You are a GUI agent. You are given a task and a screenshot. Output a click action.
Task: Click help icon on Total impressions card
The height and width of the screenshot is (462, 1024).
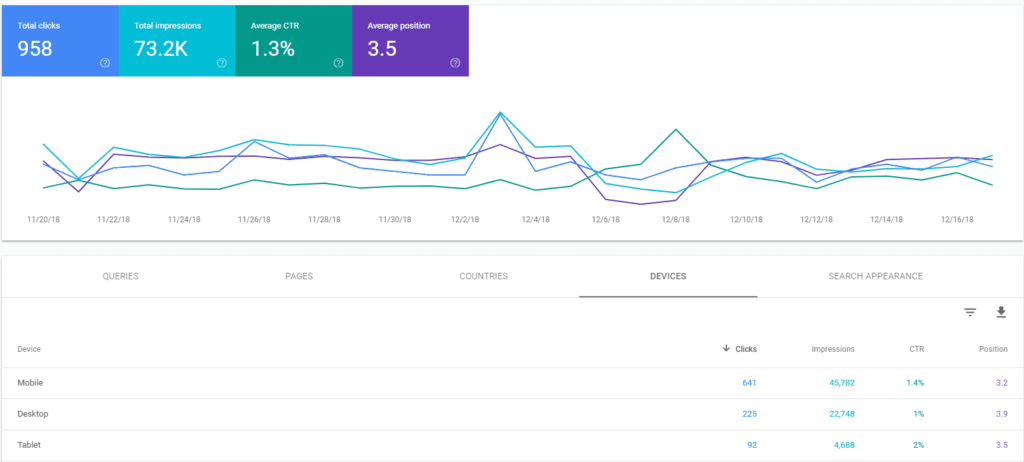coord(221,62)
